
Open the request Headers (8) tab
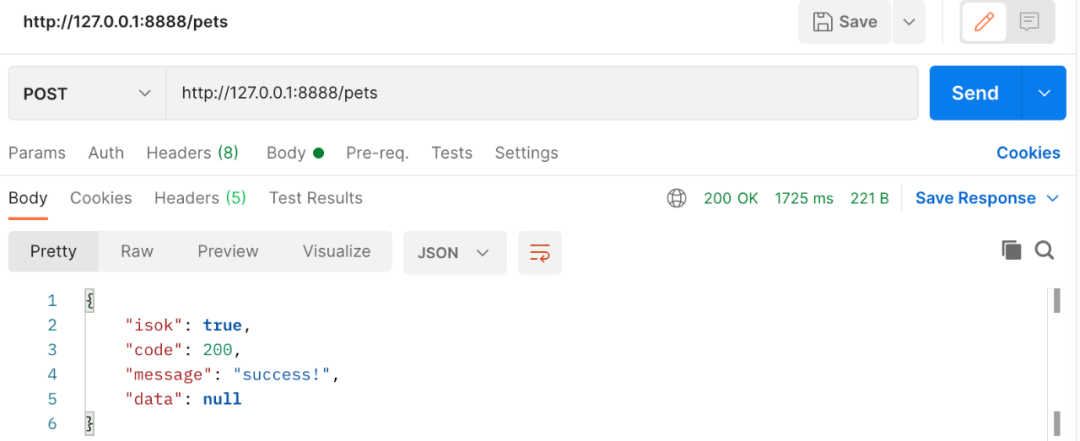tap(192, 153)
